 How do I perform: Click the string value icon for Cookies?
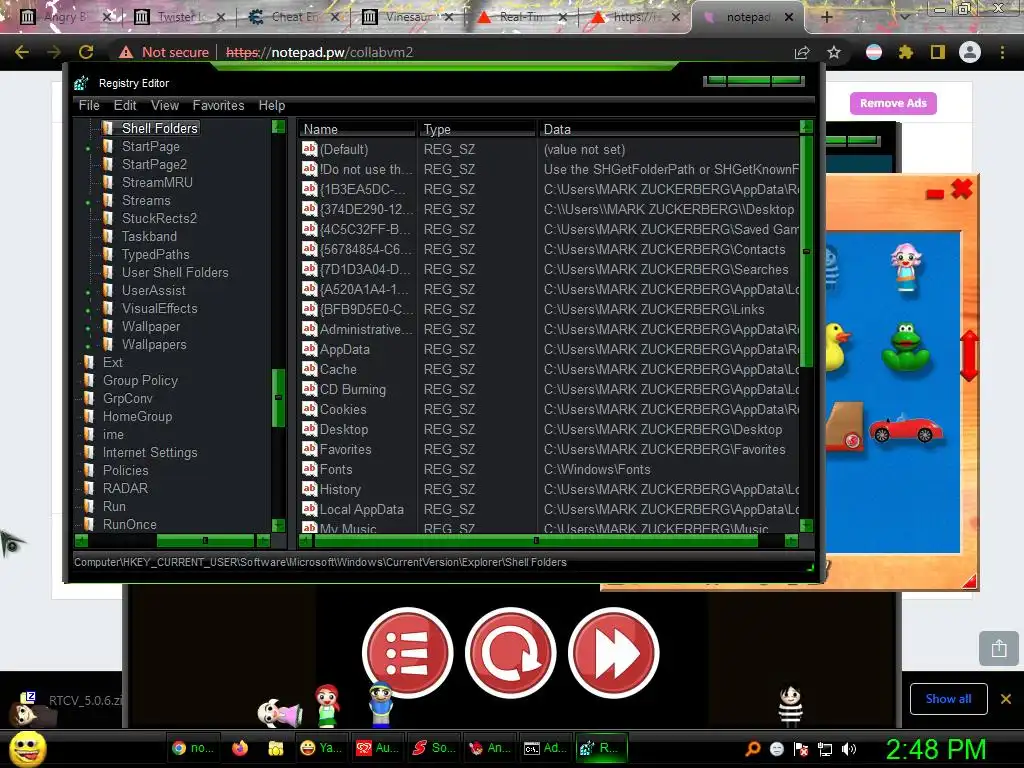[310, 409]
